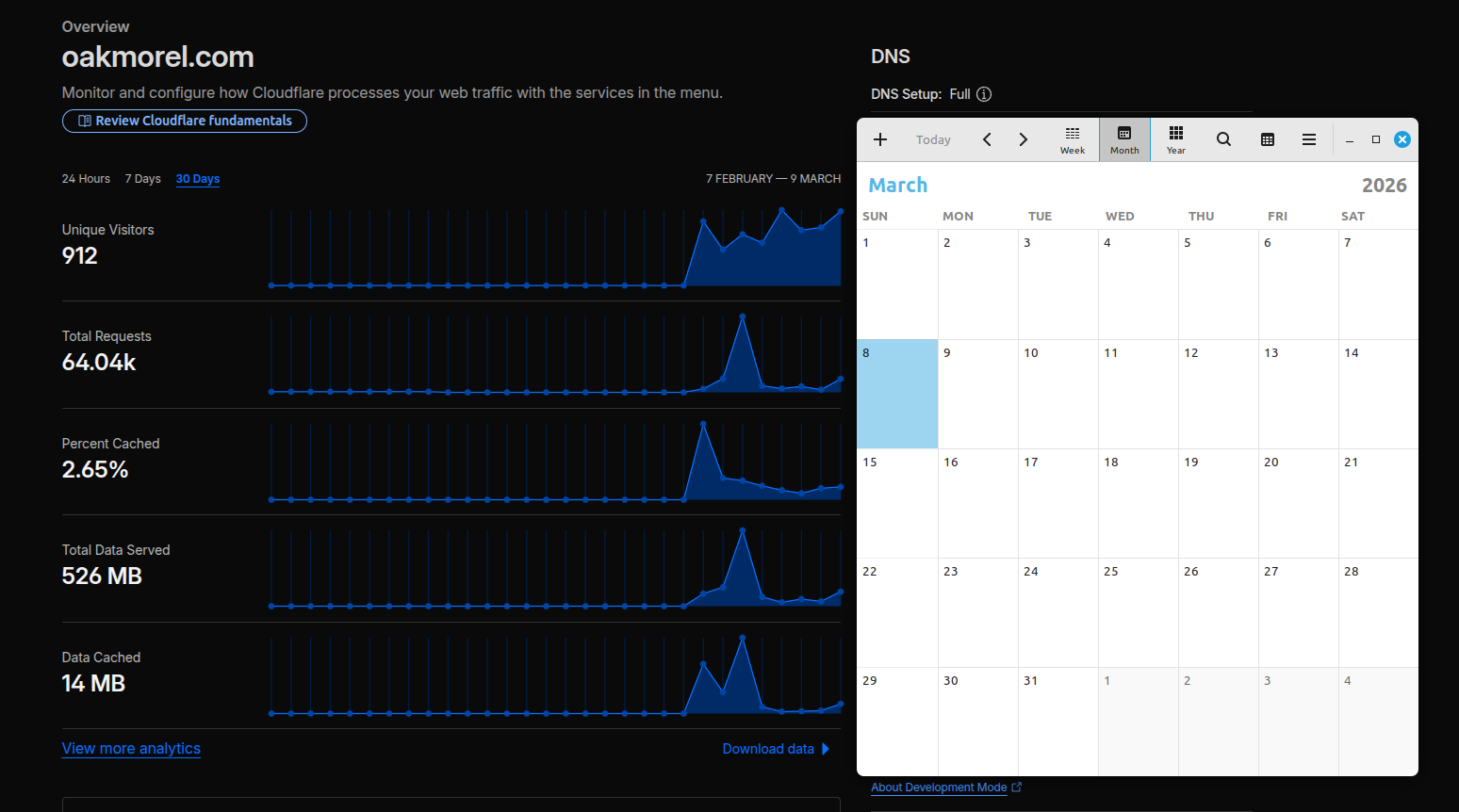Screen dimensions: 1459x812
Task: Select the 30 Days time range
Action: (198, 179)
